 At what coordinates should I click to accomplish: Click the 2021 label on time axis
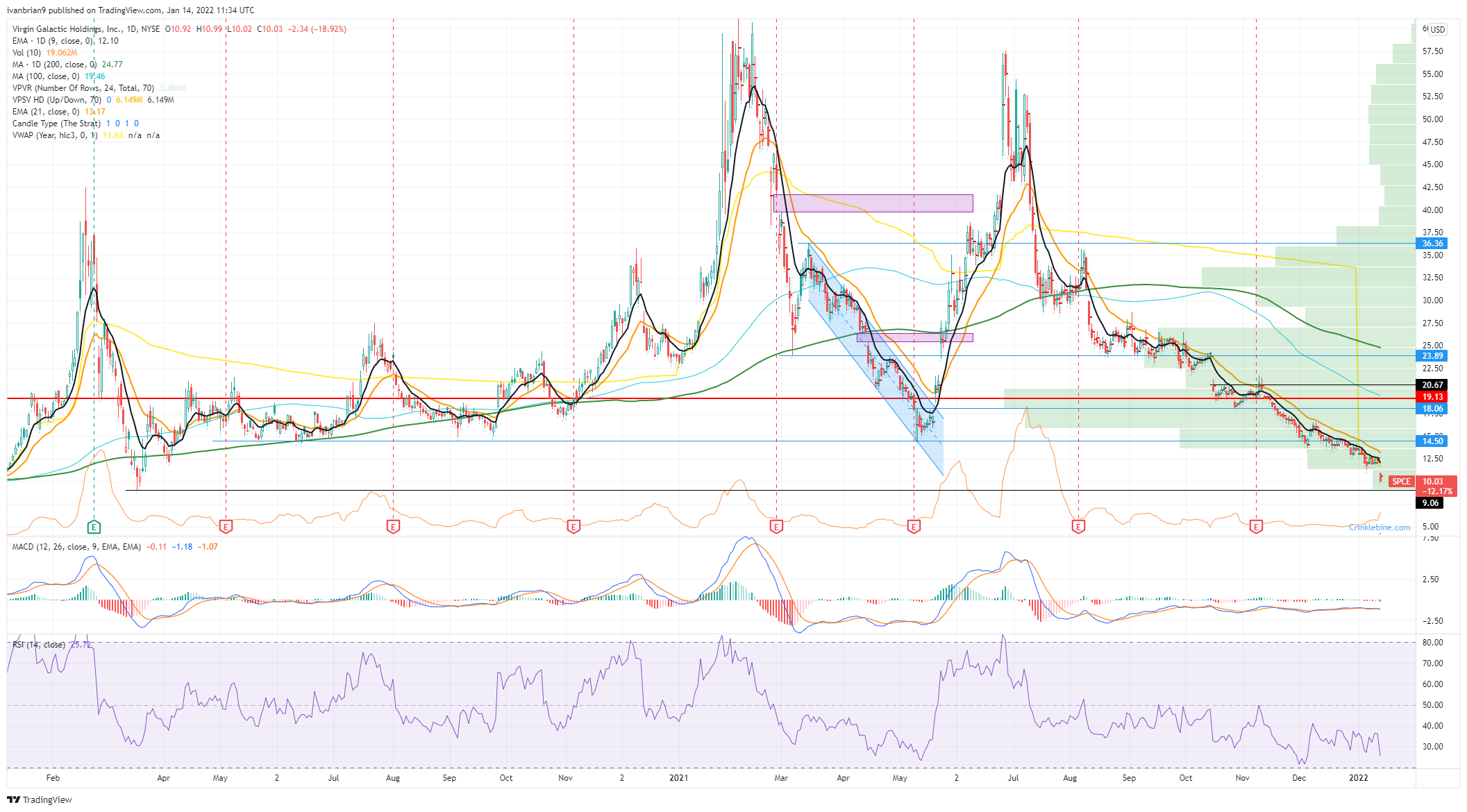[x=678, y=778]
